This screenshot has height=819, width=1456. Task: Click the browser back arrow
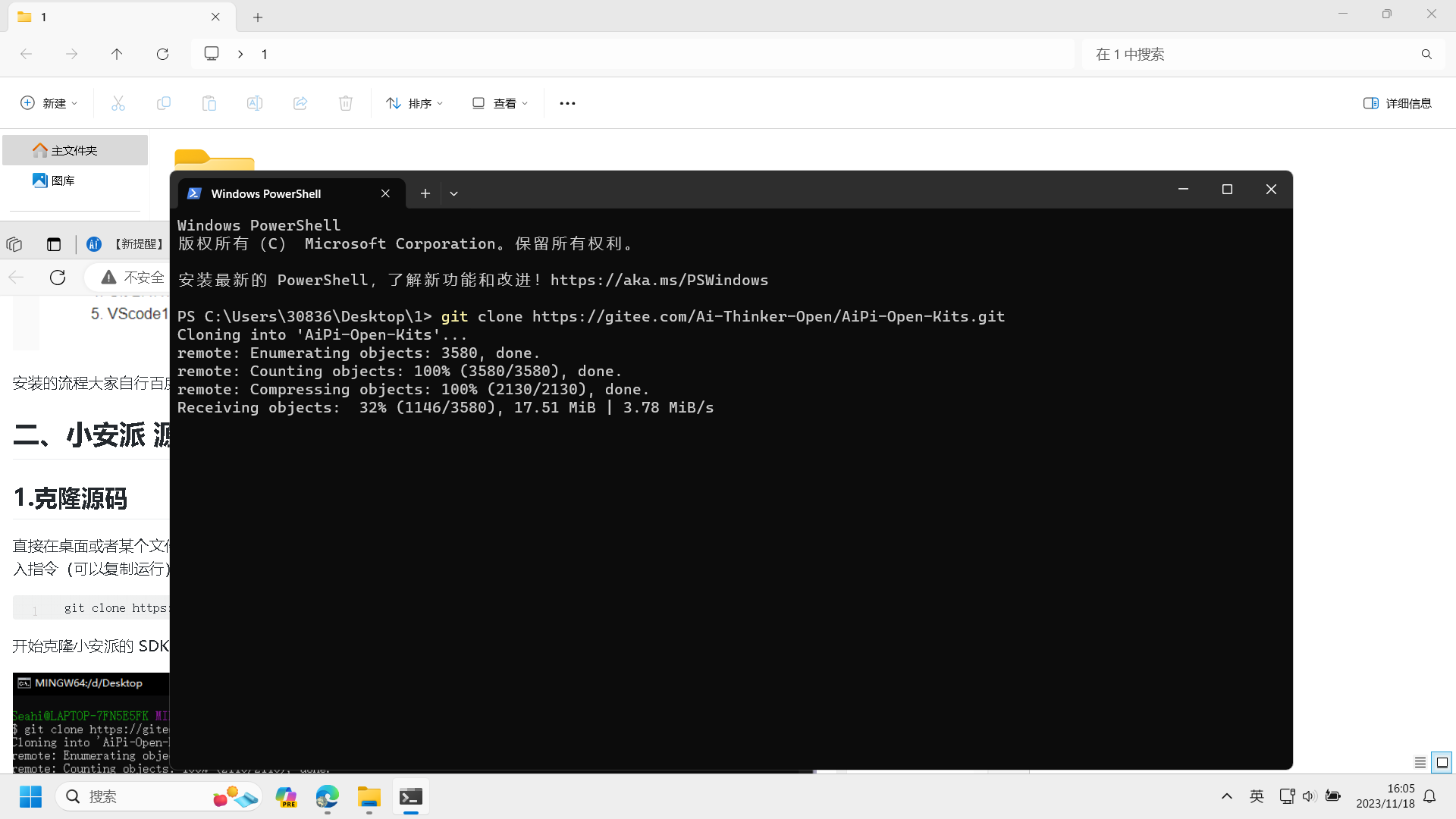(x=16, y=278)
